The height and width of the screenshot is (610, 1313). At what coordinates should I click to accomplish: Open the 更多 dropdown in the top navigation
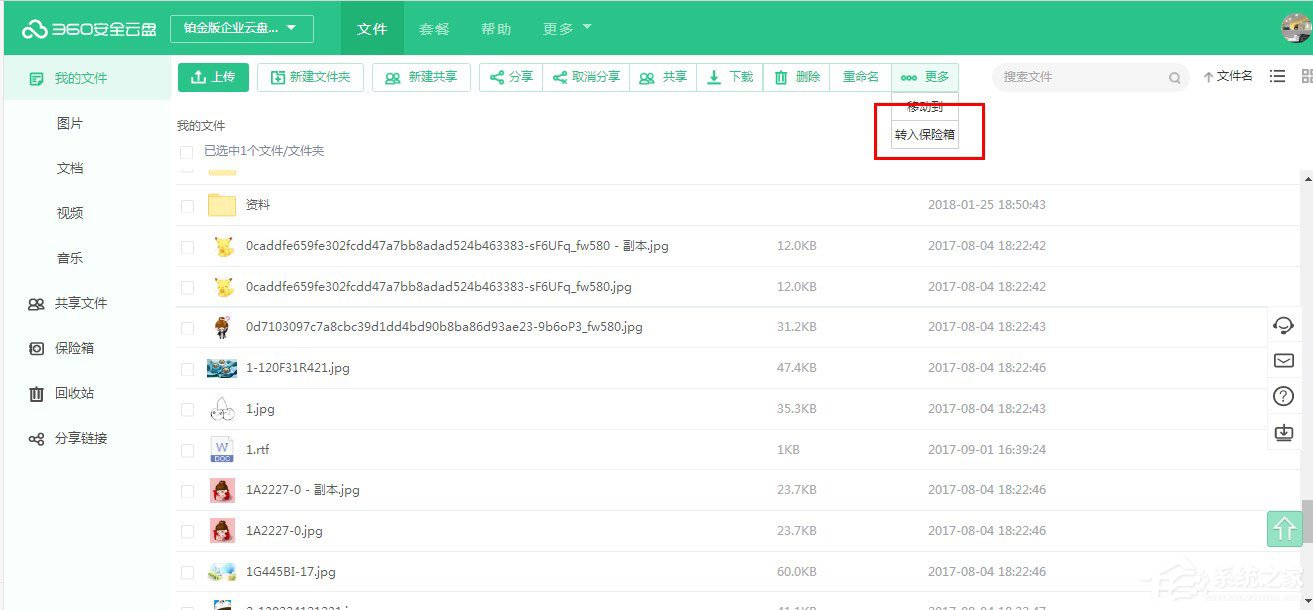click(x=566, y=28)
